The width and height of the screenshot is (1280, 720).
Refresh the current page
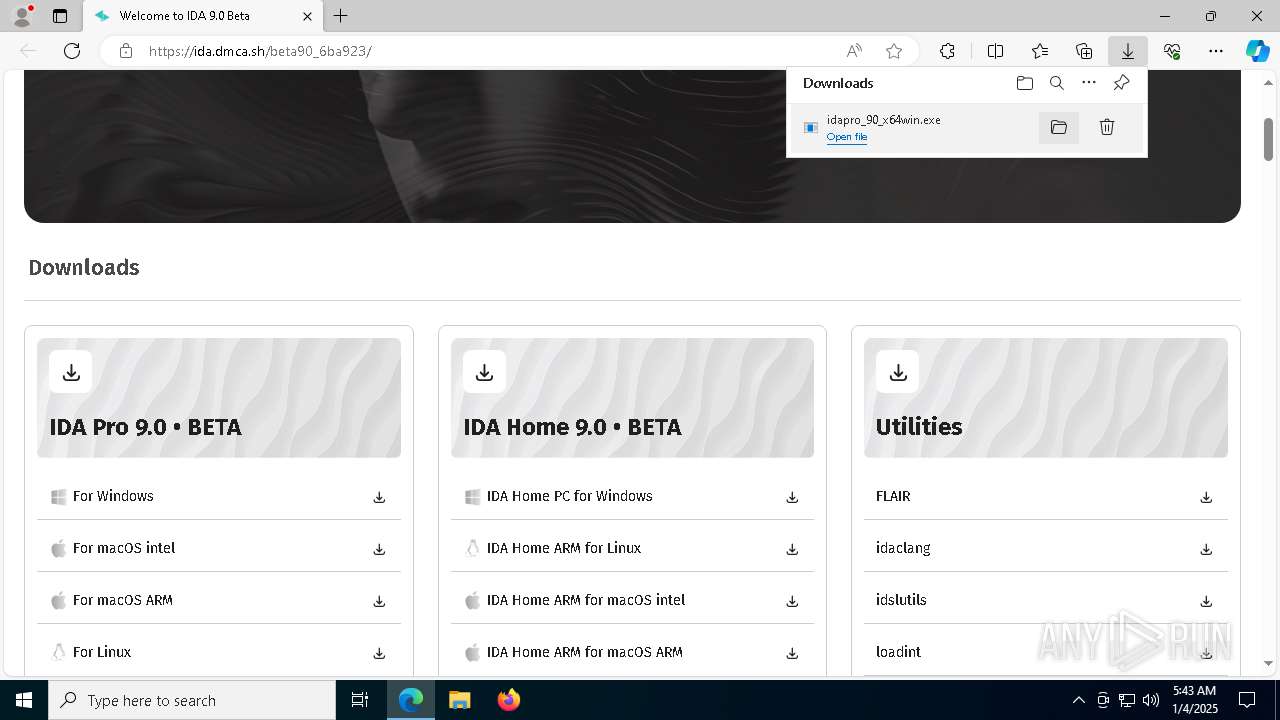pos(72,51)
